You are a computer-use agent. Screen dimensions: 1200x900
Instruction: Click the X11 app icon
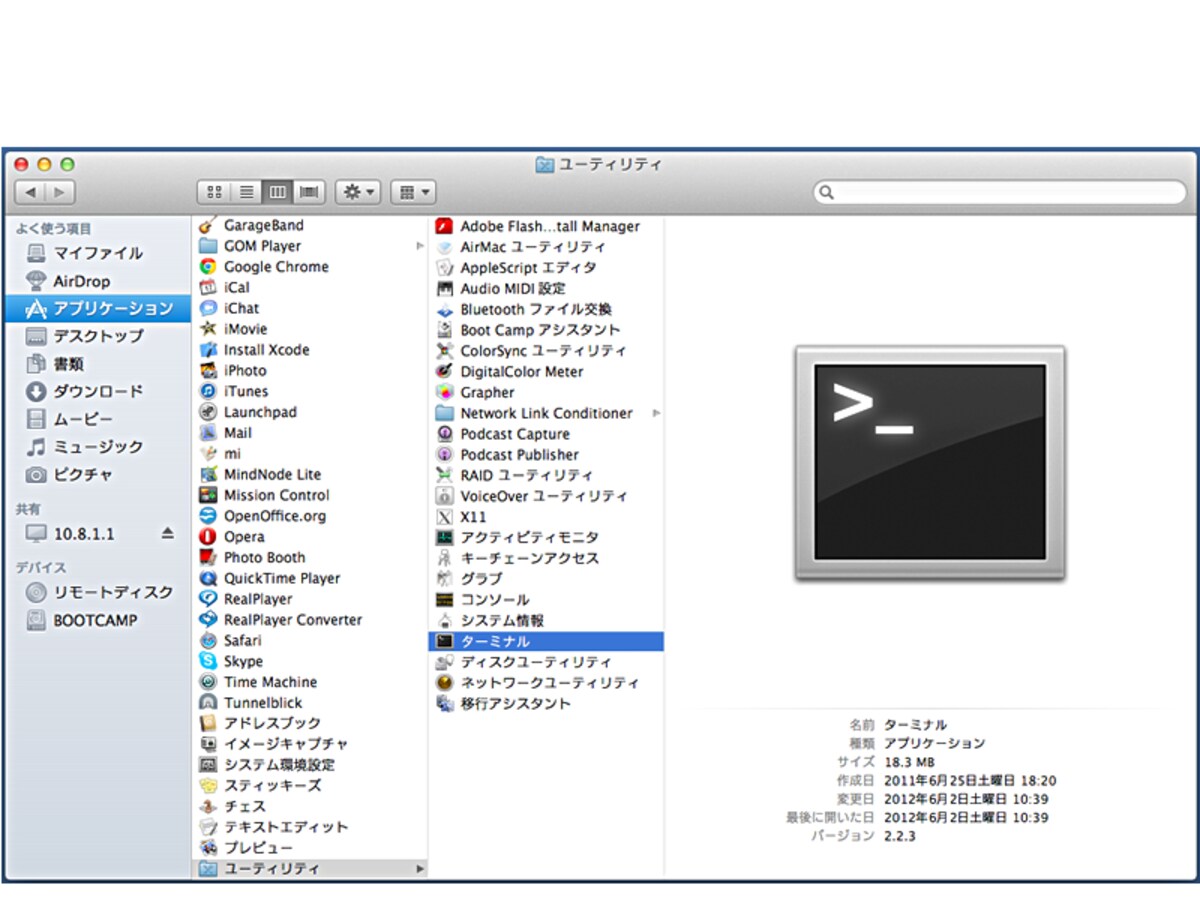[445, 517]
